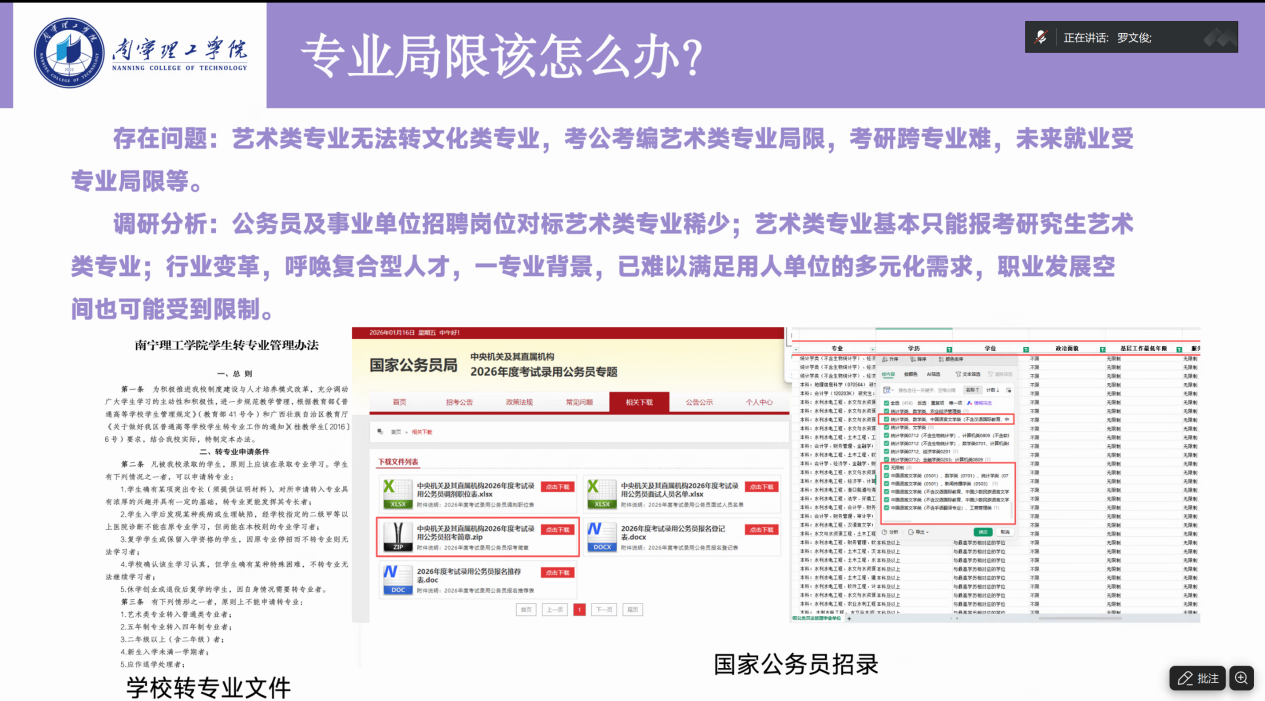Click the DOCX file icon

pyautogui.click(x=601, y=537)
